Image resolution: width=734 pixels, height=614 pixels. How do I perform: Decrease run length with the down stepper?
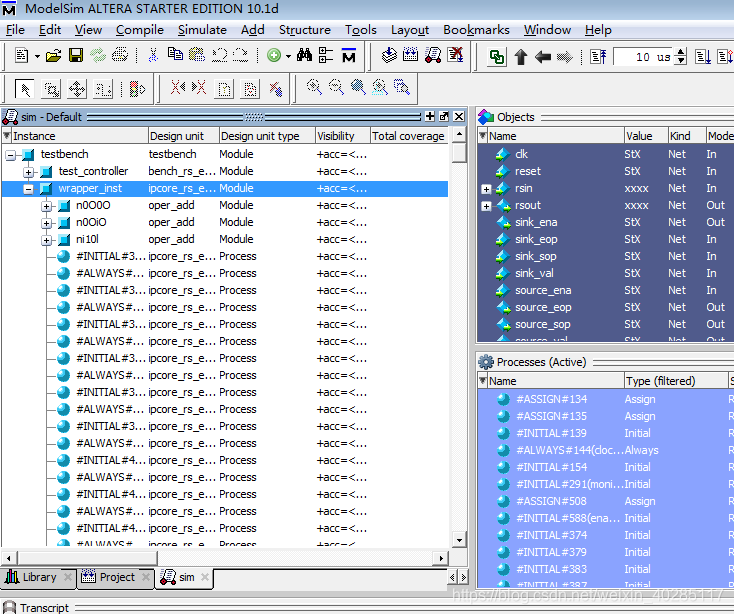[682, 61]
